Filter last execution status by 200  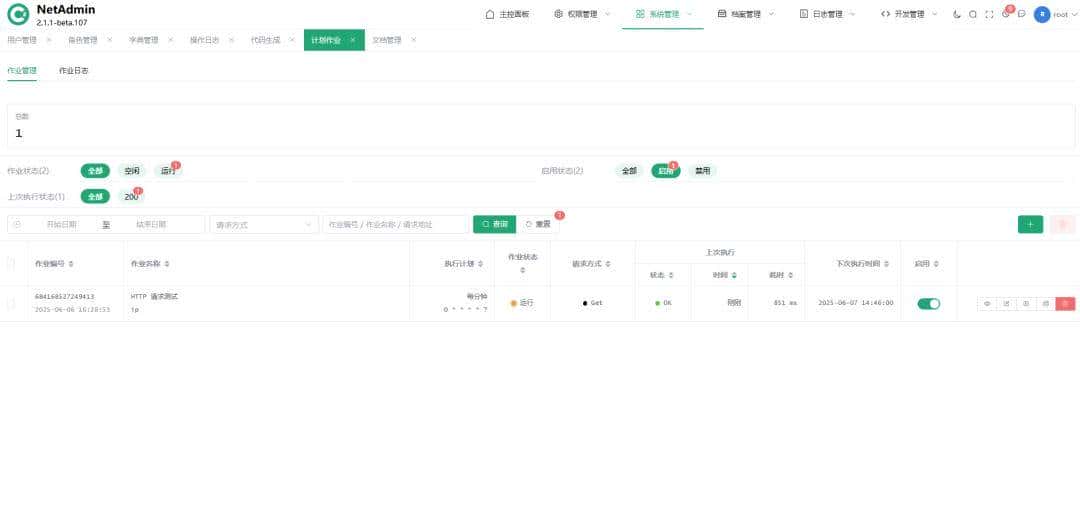(x=131, y=197)
